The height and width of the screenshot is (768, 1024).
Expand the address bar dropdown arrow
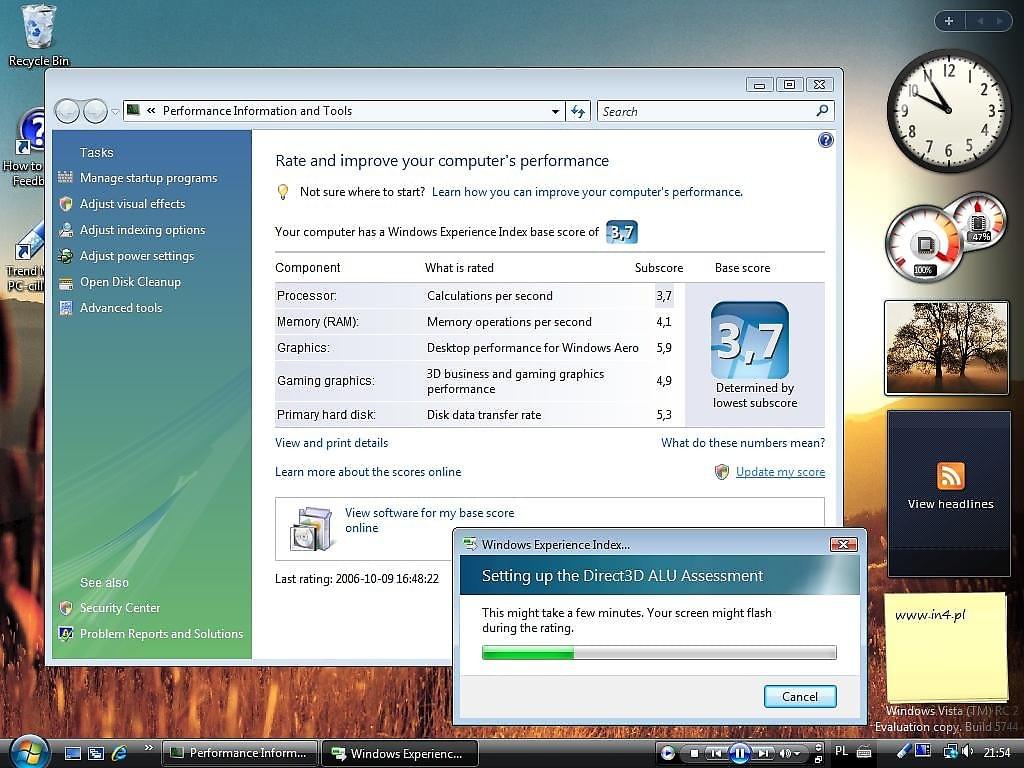point(556,111)
